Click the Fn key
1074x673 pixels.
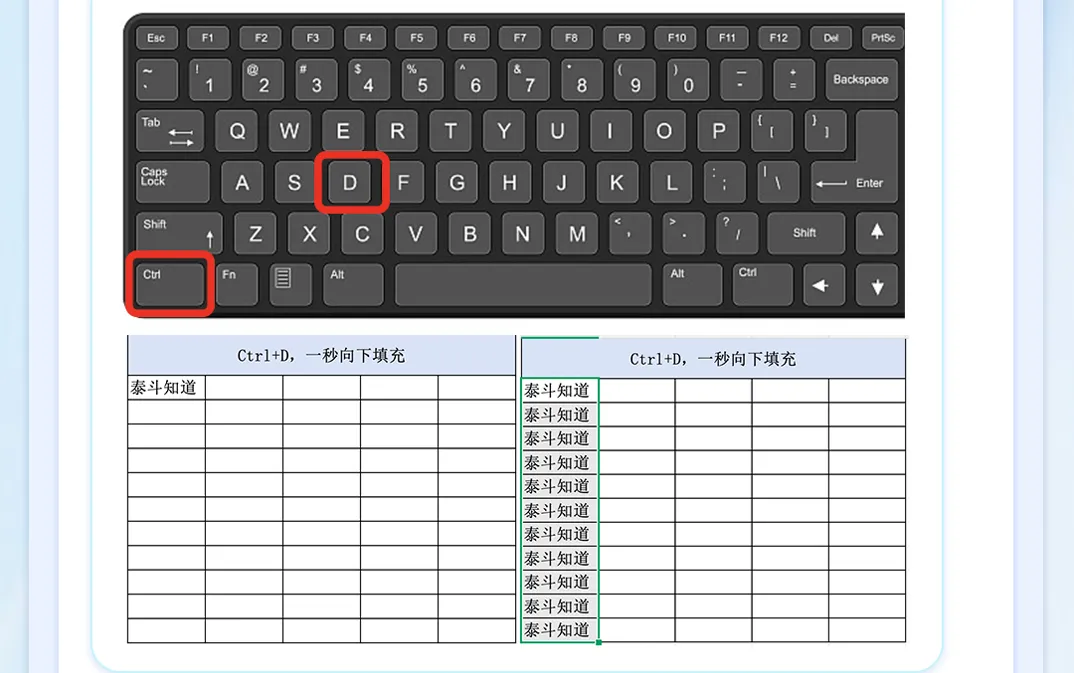pyautogui.click(x=237, y=285)
